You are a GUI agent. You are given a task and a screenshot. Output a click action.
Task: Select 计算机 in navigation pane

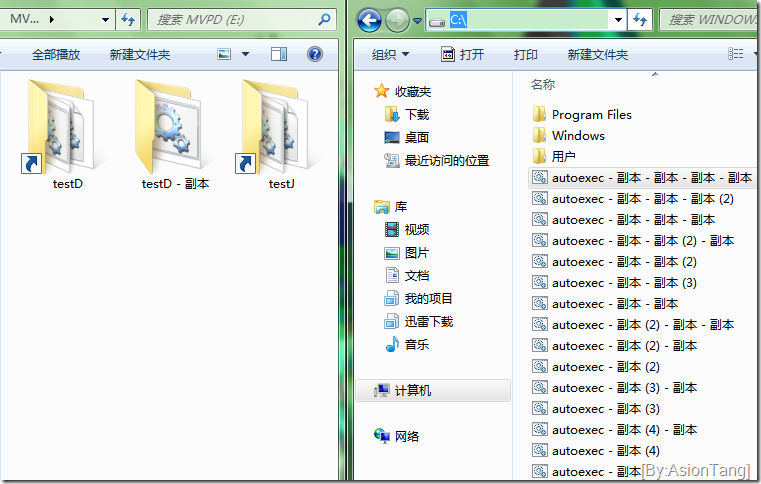pos(412,391)
